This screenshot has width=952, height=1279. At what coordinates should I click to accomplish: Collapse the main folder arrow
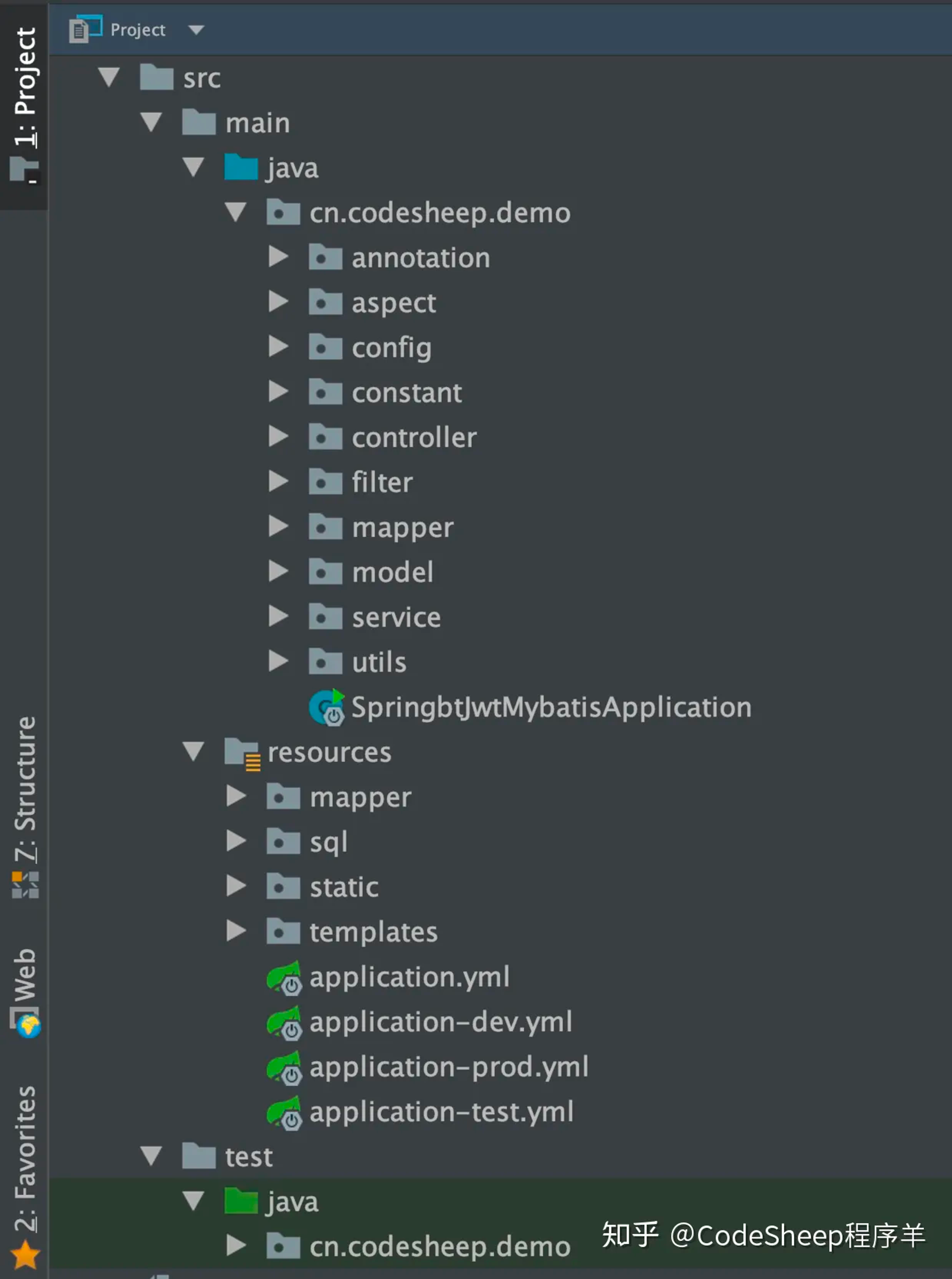coord(151,122)
